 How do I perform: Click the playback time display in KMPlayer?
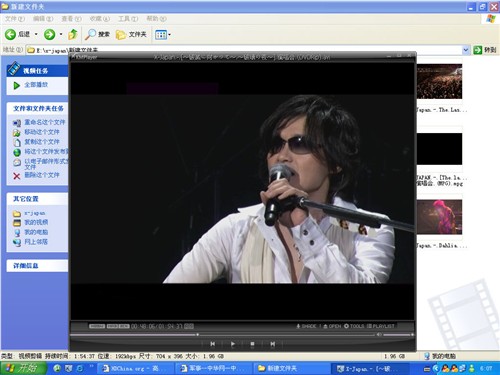(157, 326)
